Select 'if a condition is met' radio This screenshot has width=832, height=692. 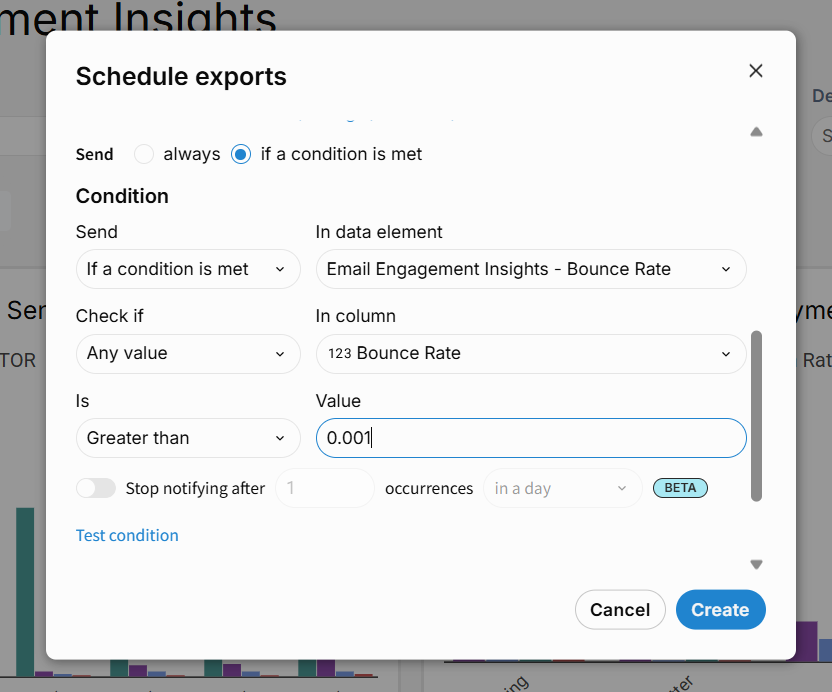[240, 154]
